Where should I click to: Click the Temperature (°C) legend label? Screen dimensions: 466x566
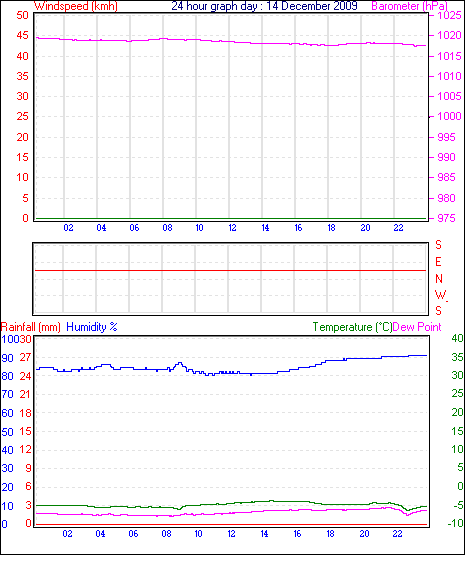pyautogui.click(x=352, y=327)
